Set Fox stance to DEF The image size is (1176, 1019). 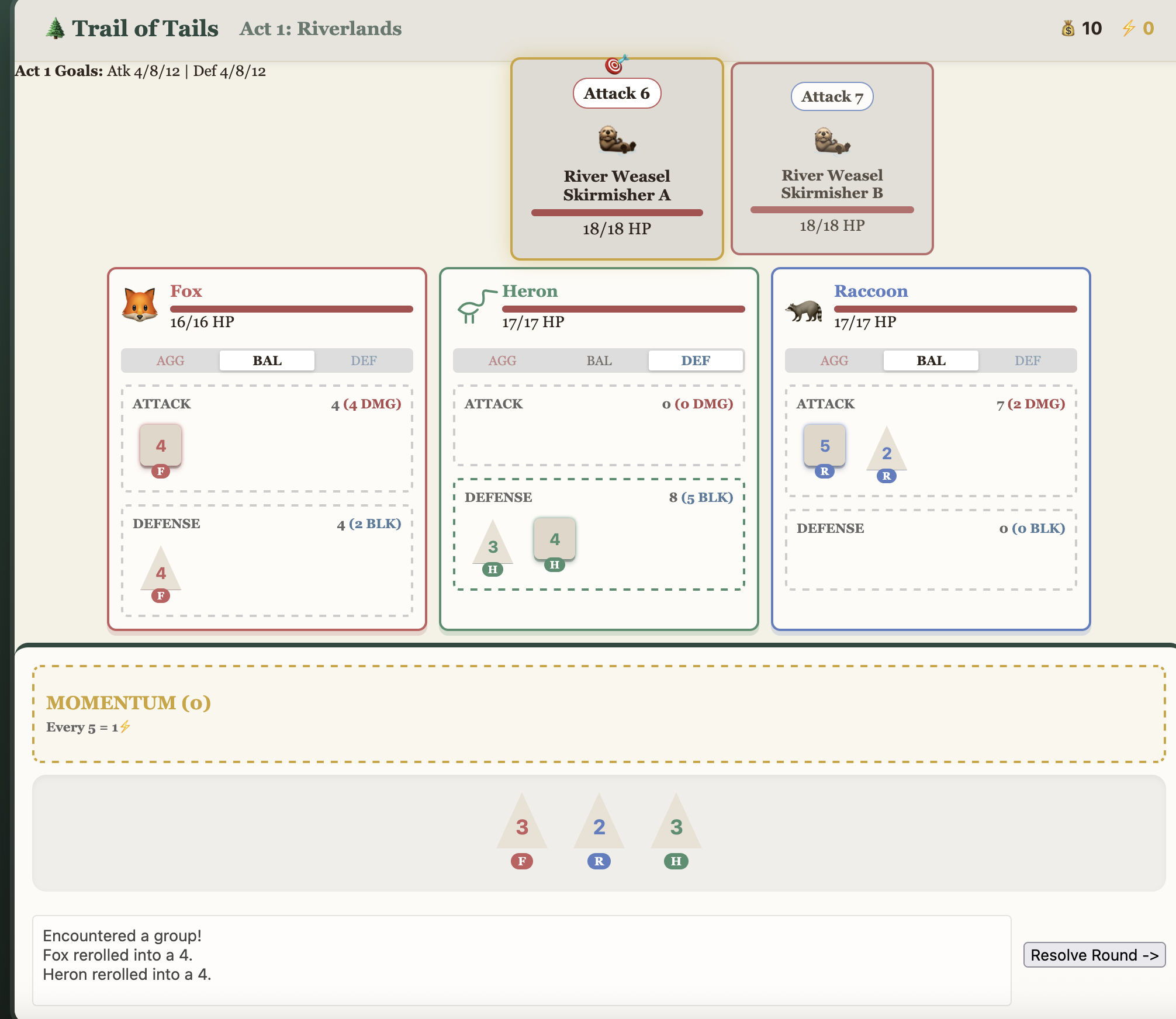(x=364, y=361)
